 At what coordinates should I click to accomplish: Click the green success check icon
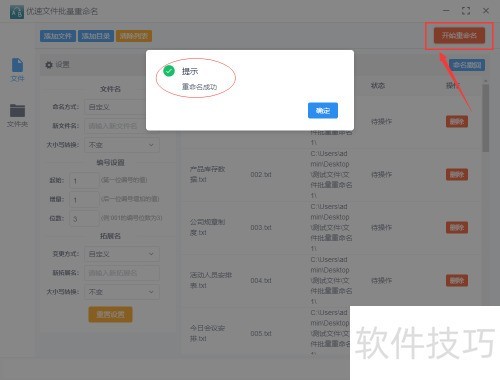169,71
